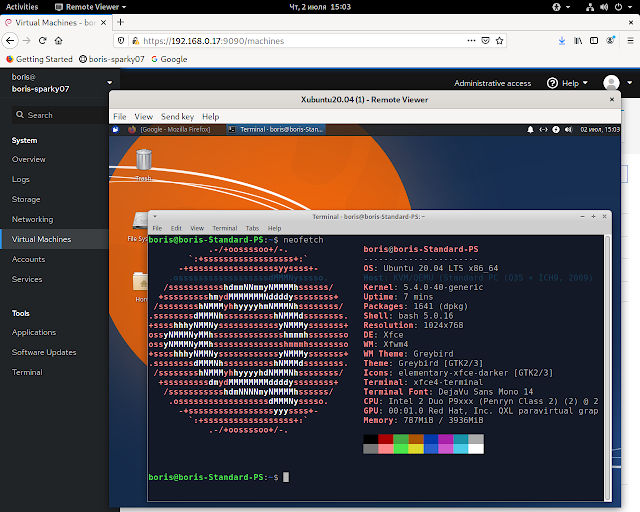Switch to Google Mozilla Firefox taskbar item
This screenshot has height=512, width=640.
[170, 129]
